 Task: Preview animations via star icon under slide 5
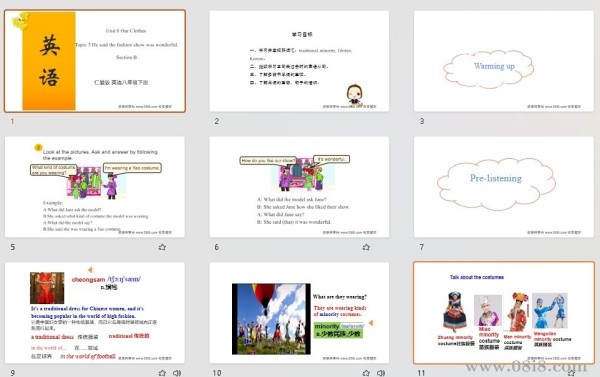tap(162, 247)
